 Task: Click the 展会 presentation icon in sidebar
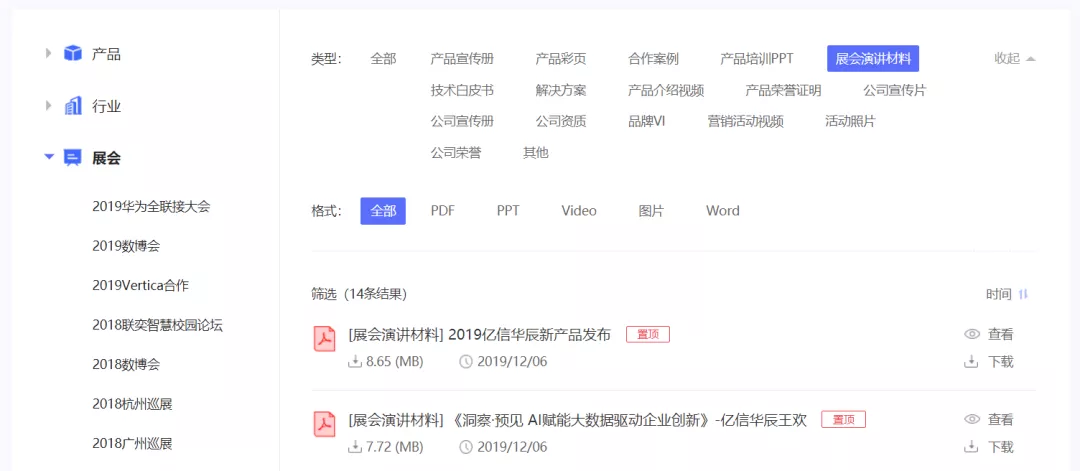(73, 158)
